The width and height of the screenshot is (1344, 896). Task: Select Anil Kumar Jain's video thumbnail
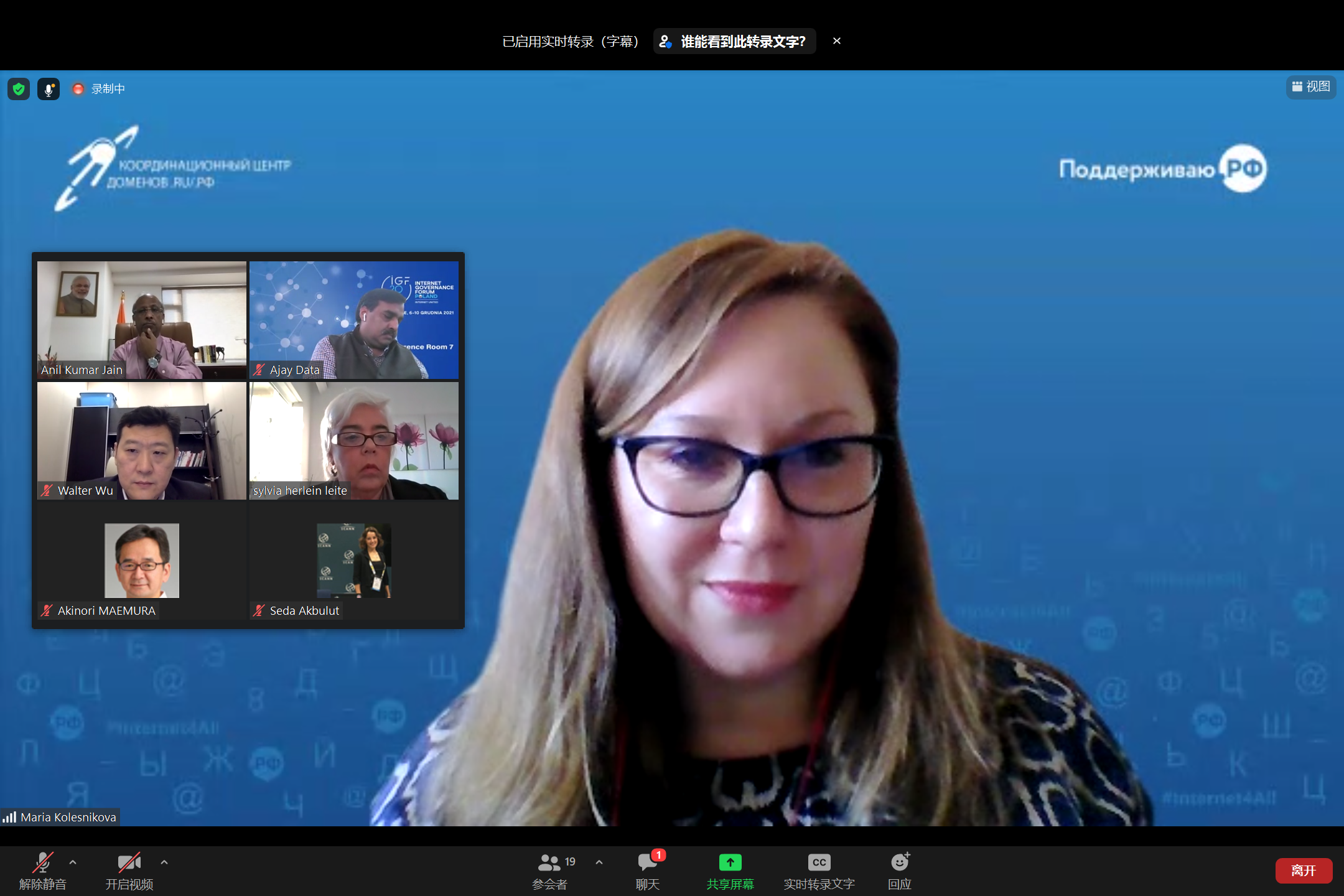point(142,320)
